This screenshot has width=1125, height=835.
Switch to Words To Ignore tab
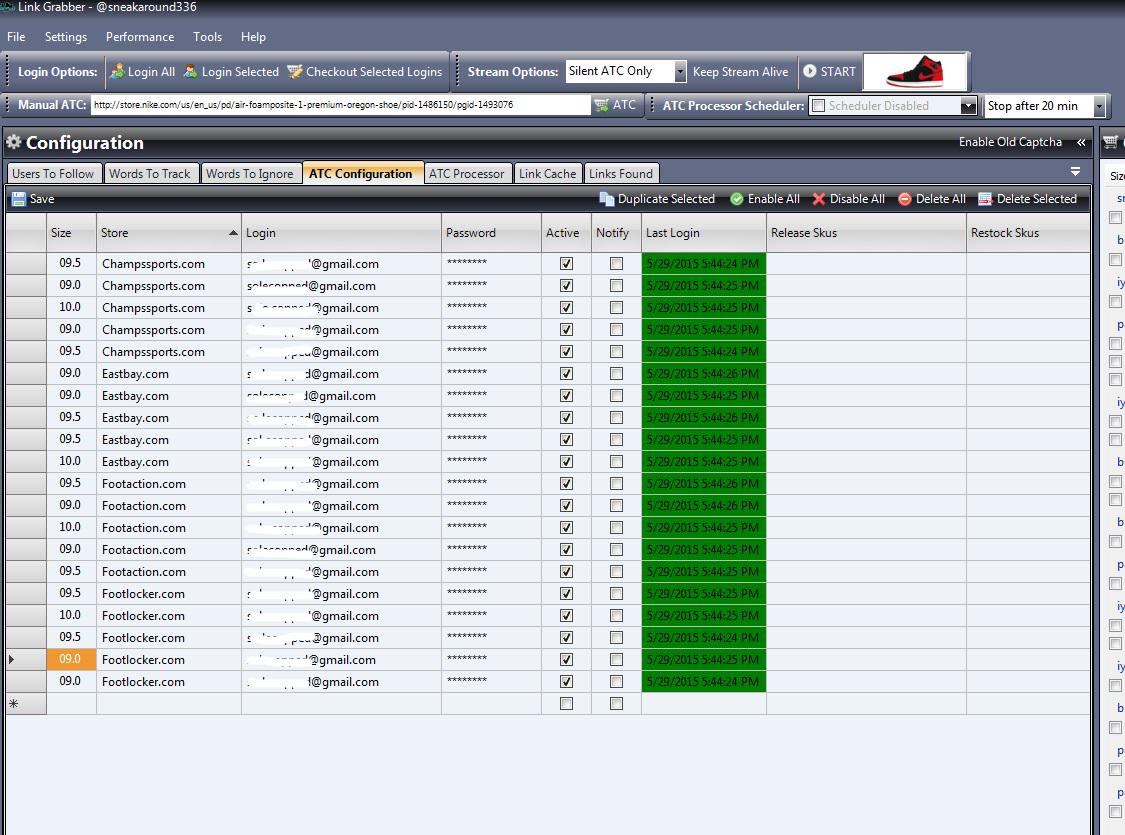[250, 174]
